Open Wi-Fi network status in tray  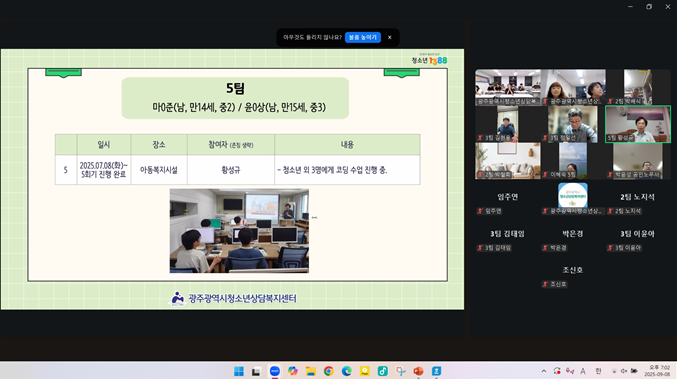click(614, 371)
